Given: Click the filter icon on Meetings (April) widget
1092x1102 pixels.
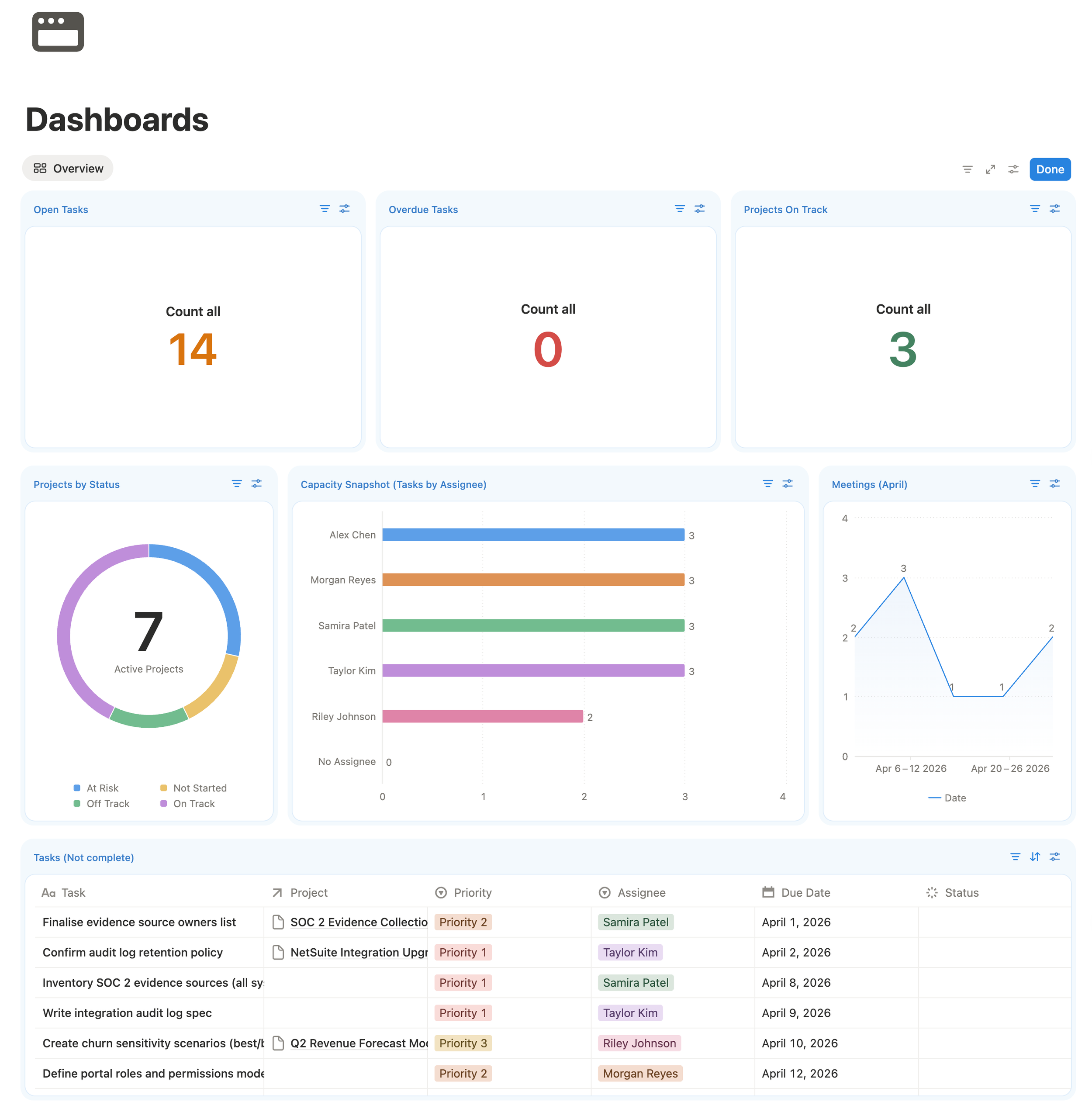Looking at the screenshot, I should pos(1035,483).
